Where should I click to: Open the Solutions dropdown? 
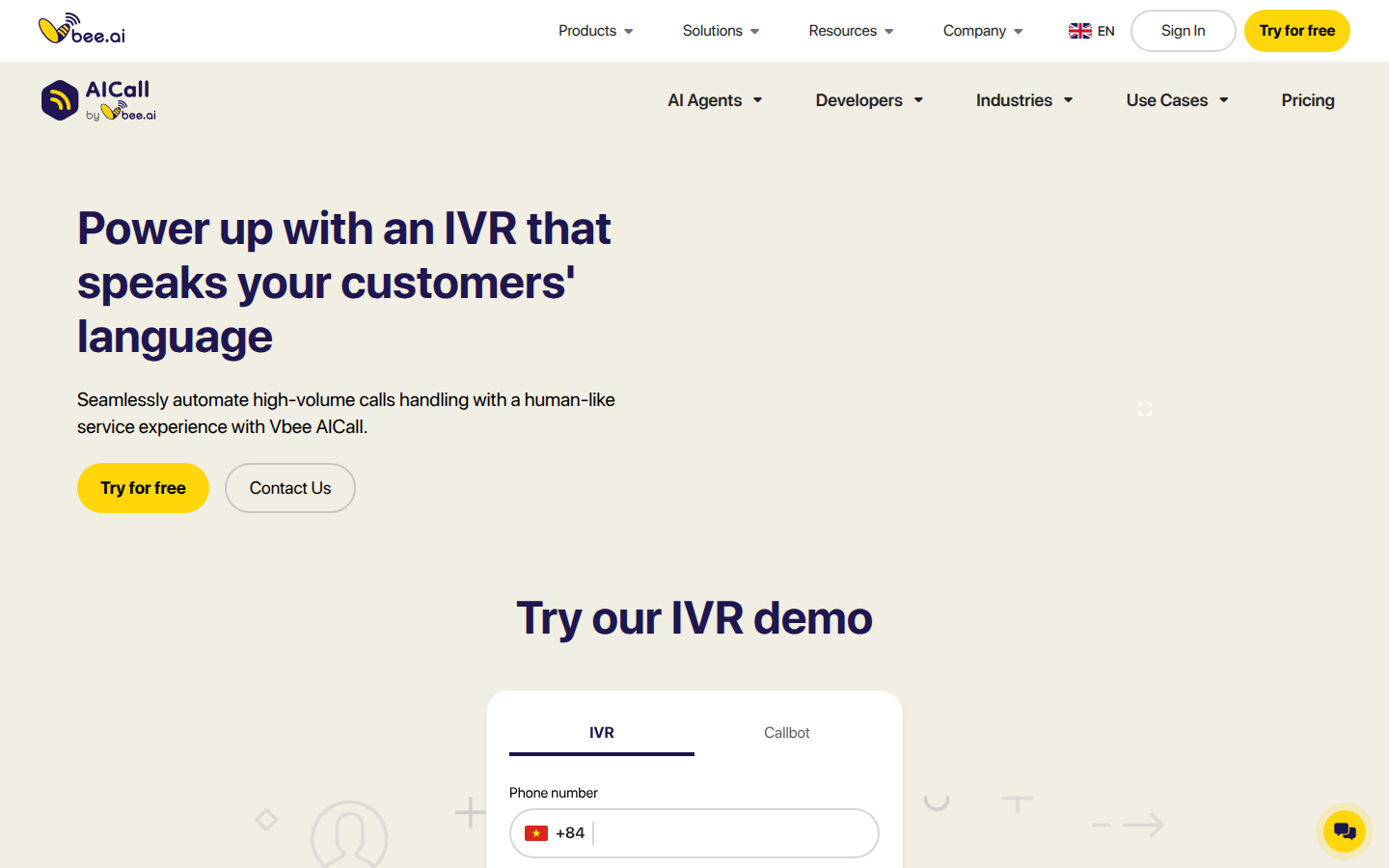pos(721,31)
